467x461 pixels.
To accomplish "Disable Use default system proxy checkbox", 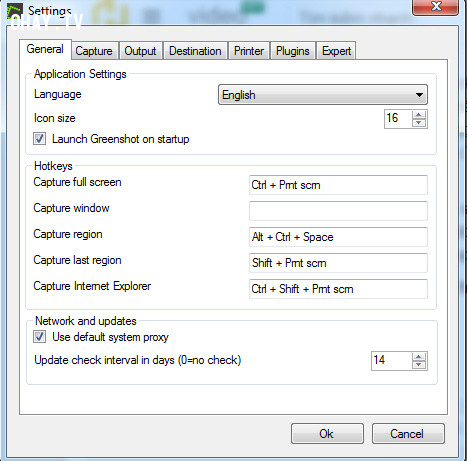I will click(x=39, y=336).
